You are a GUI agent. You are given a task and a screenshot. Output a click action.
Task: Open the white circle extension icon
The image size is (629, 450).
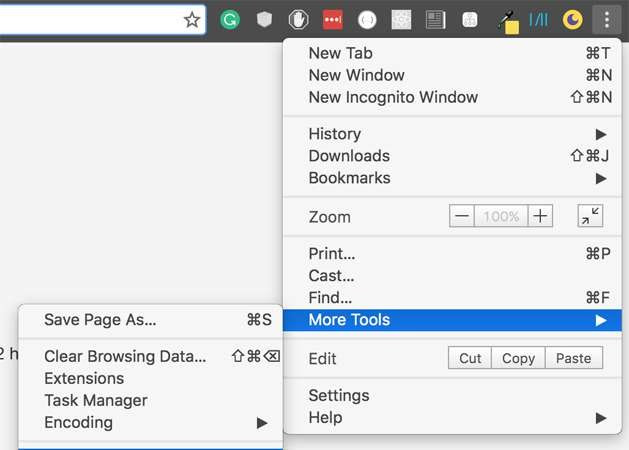(x=367, y=20)
